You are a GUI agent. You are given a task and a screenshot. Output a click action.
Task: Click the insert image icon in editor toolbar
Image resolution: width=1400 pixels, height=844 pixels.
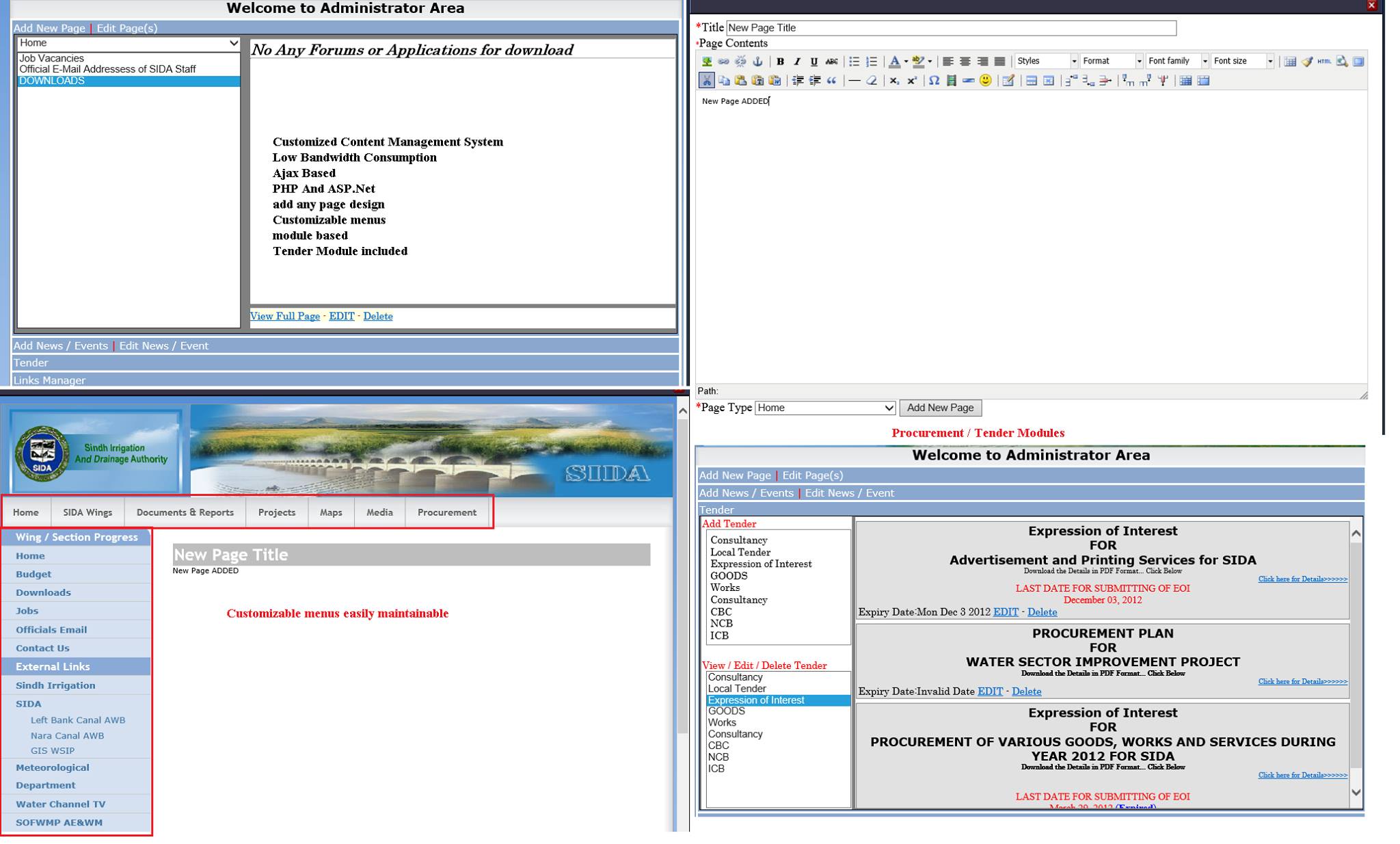tap(707, 62)
